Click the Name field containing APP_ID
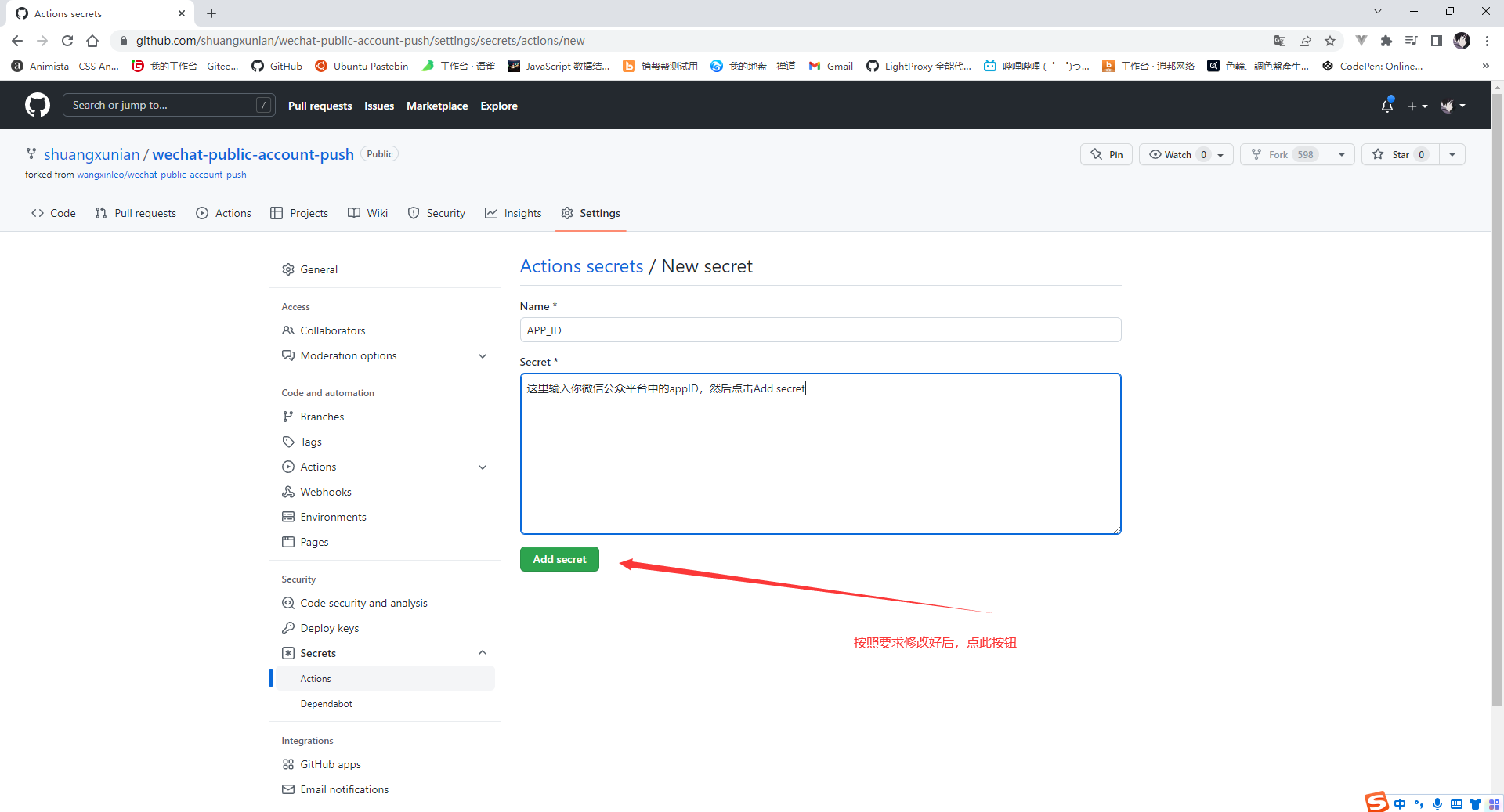Screen dimensions: 1504x812 click(x=820, y=330)
